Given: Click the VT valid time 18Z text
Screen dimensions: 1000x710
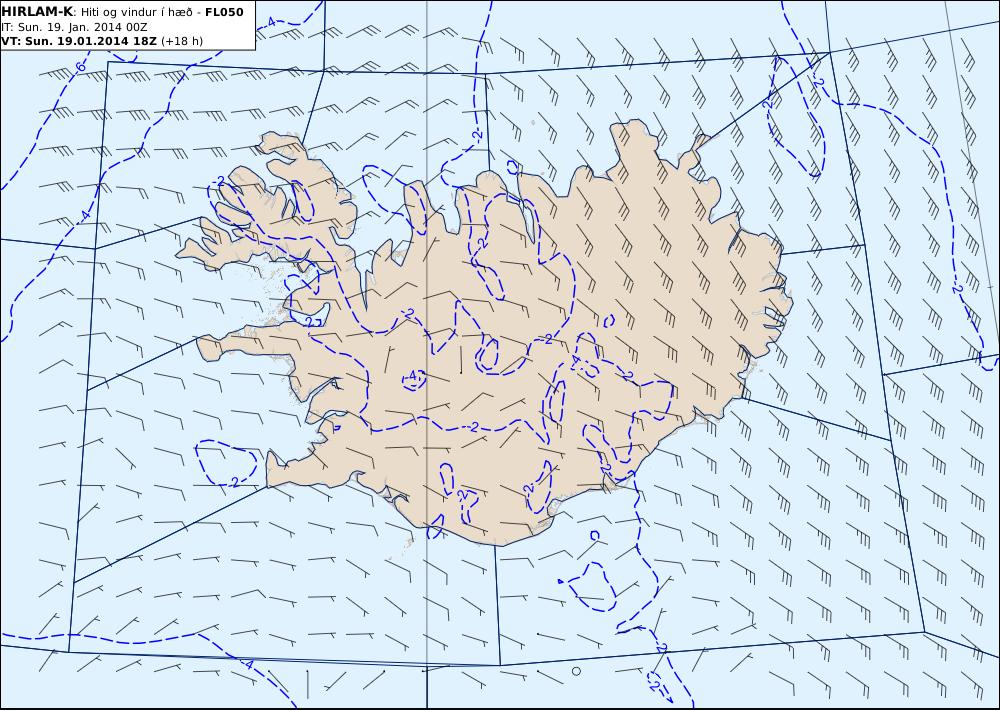Looking at the screenshot, I should (x=78, y=41).
